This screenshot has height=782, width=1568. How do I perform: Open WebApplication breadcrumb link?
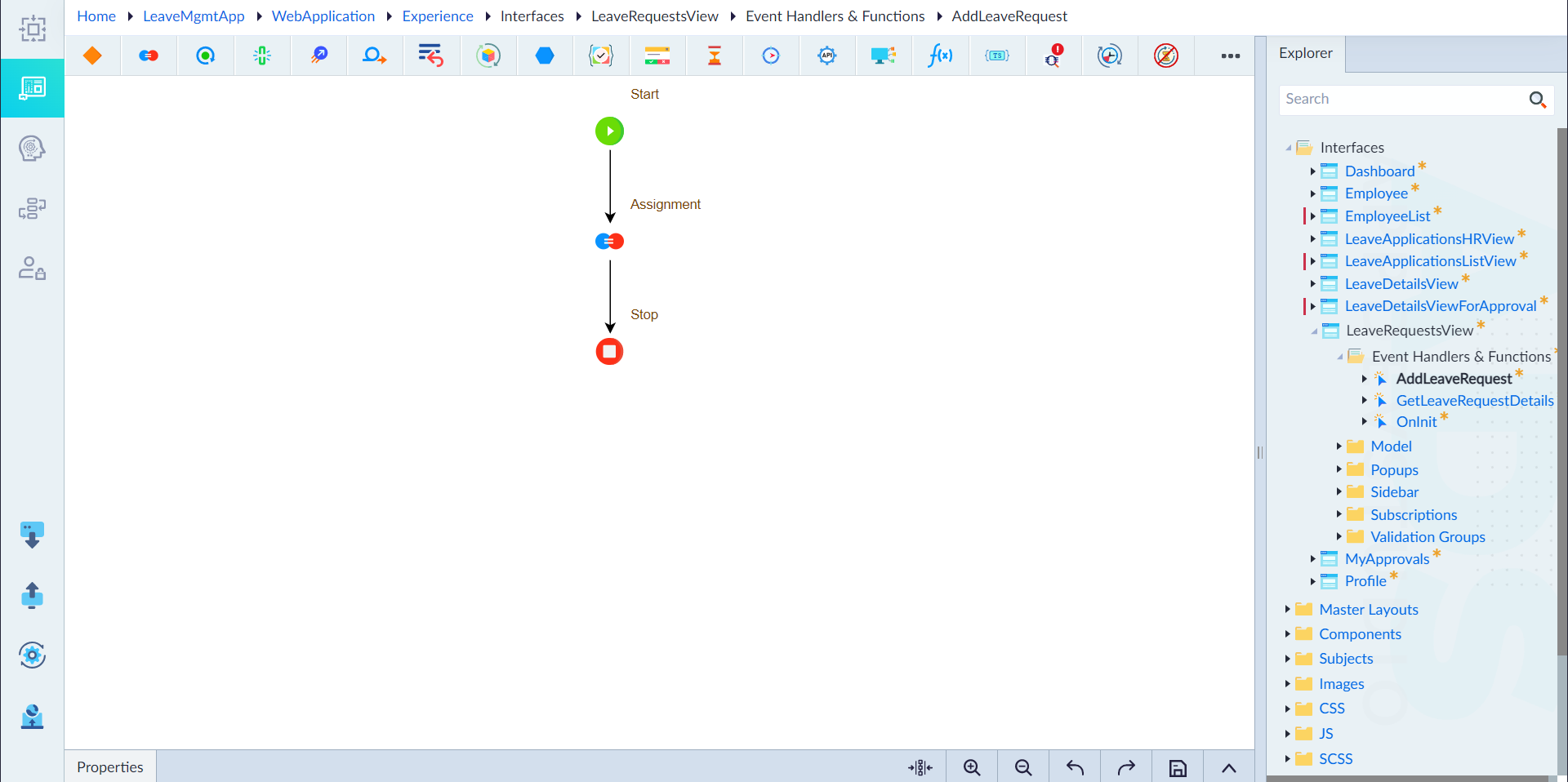pos(323,16)
